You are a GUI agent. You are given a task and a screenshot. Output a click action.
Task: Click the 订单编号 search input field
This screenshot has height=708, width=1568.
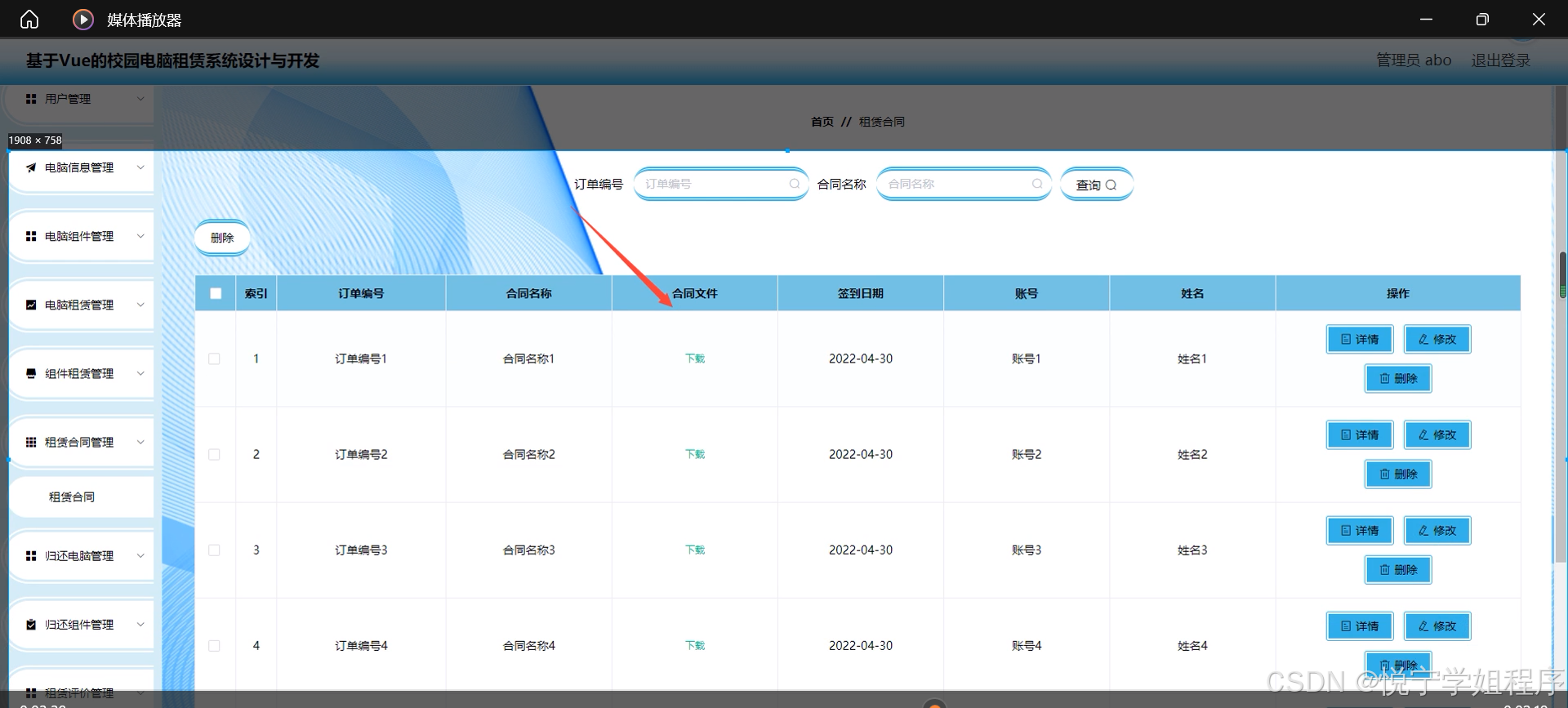click(721, 184)
